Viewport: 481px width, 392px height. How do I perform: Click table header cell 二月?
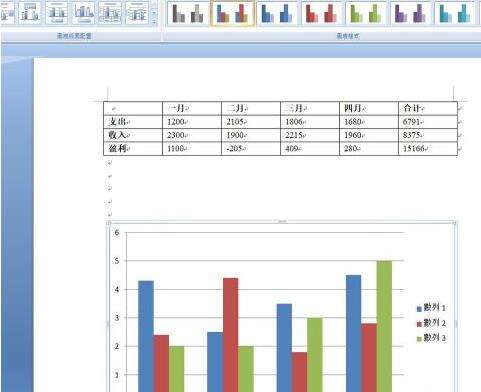251,108
